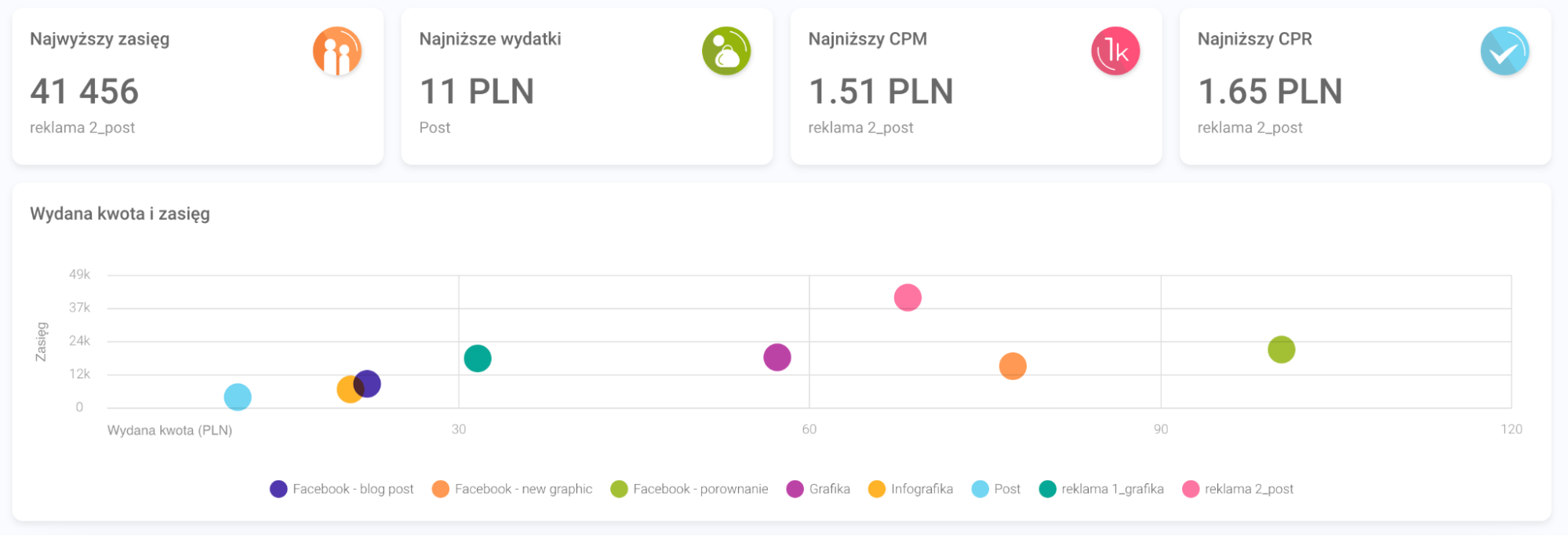1568x536 pixels.
Task: Toggle reklama 2_post legend entry
Action: point(1239,489)
